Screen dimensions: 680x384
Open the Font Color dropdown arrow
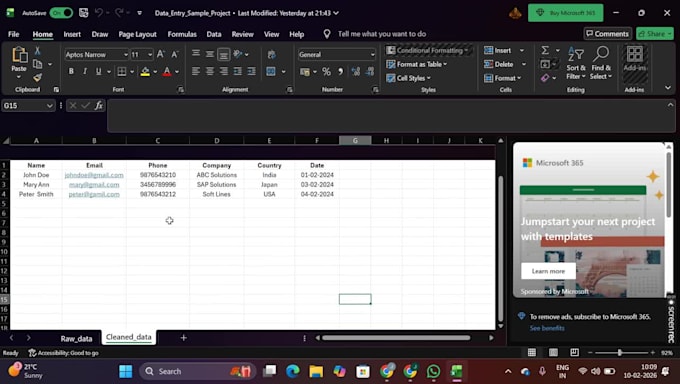(177, 72)
